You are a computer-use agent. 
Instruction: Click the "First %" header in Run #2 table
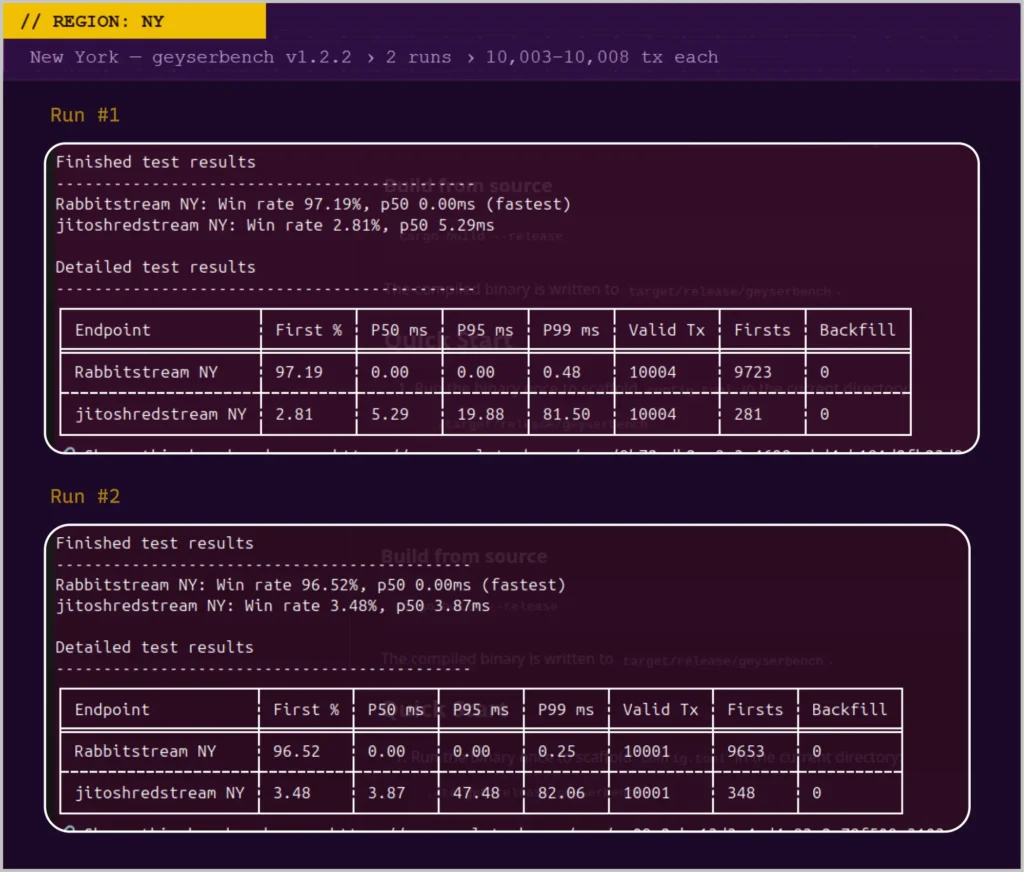coord(306,710)
